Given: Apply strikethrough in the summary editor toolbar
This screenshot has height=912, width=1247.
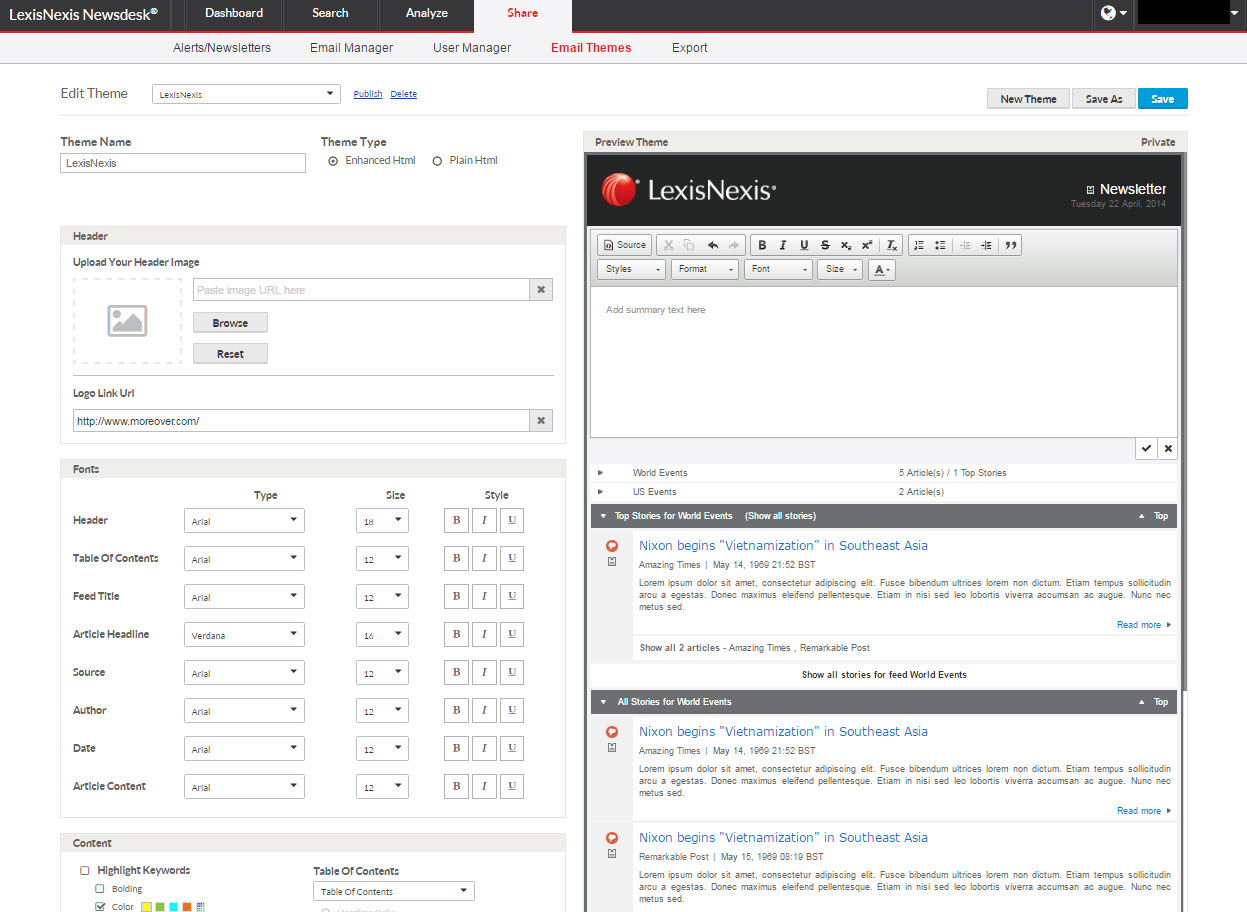Looking at the screenshot, I should pyautogui.click(x=825, y=245).
